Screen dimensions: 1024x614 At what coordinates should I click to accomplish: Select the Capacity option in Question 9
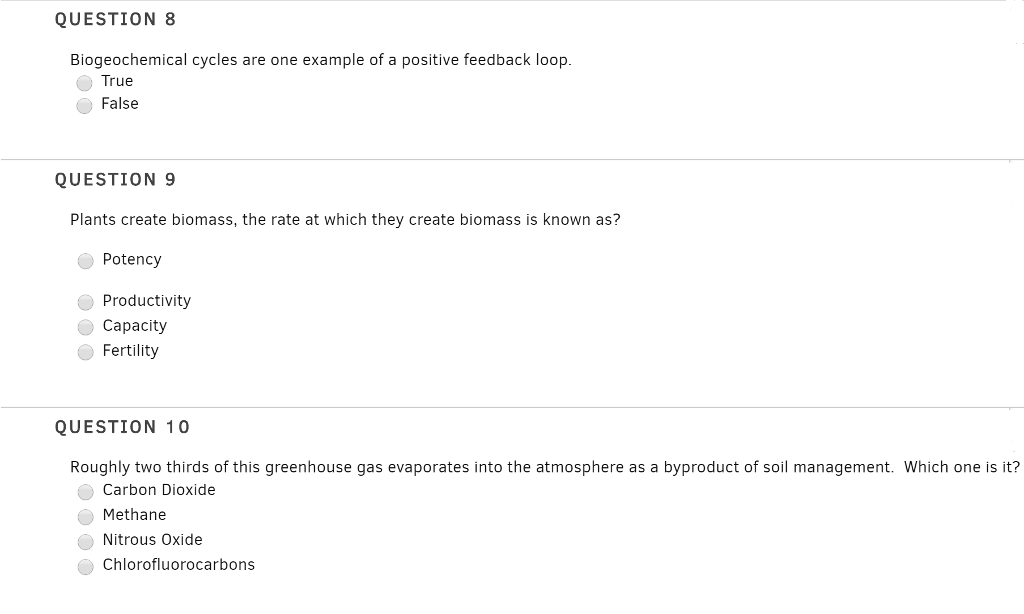click(x=86, y=327)
